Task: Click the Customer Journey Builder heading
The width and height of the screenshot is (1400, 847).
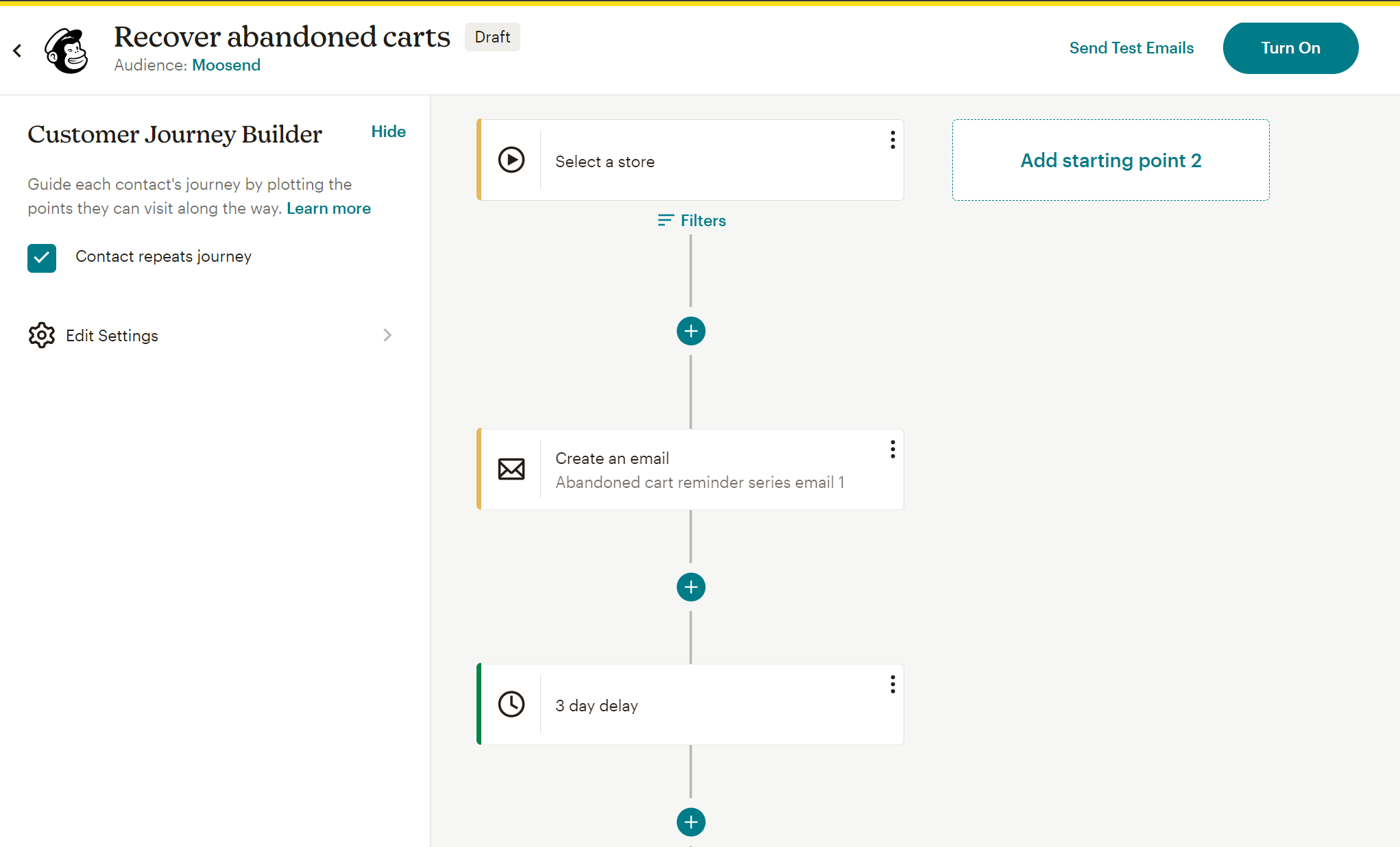Action: (175, 134)
